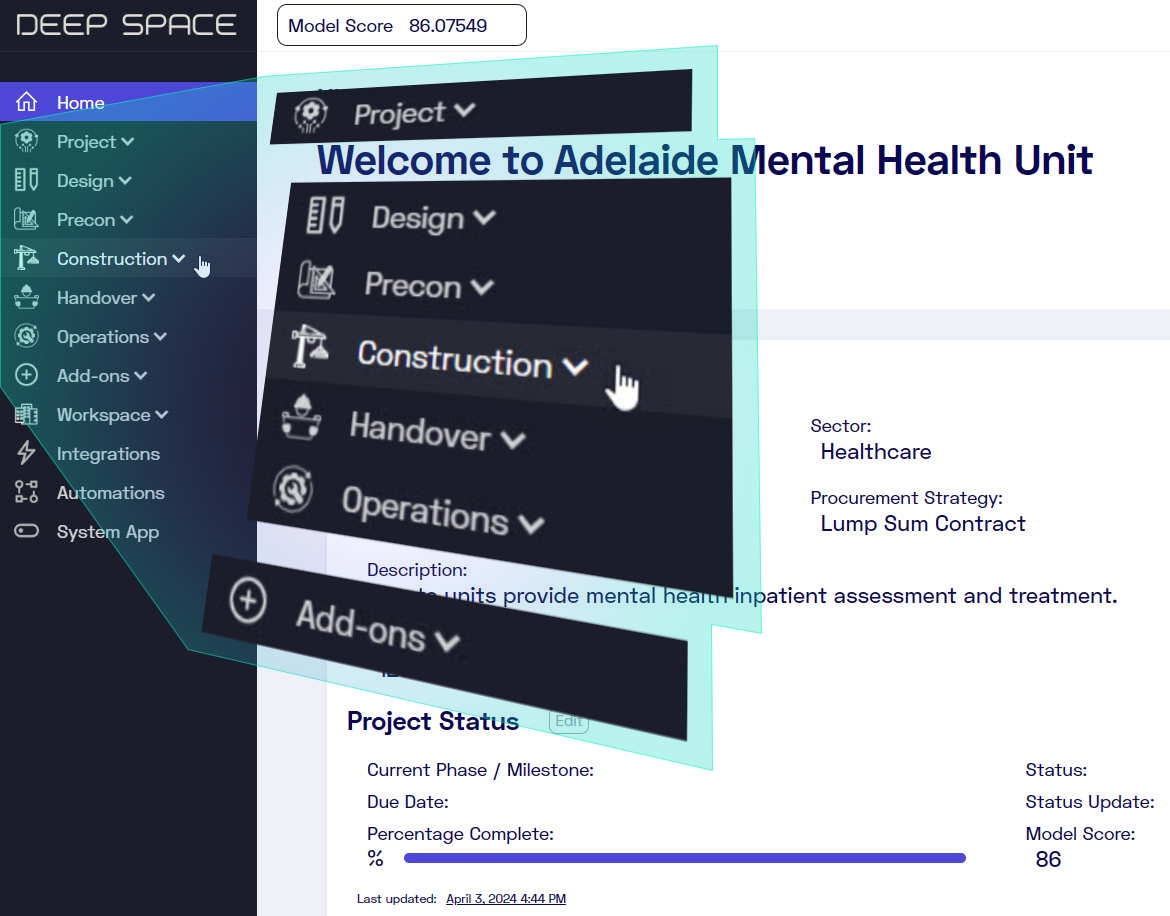Click the 'Due Date:' label
This screenshot has width=1170, height=916.
[407, 802]
